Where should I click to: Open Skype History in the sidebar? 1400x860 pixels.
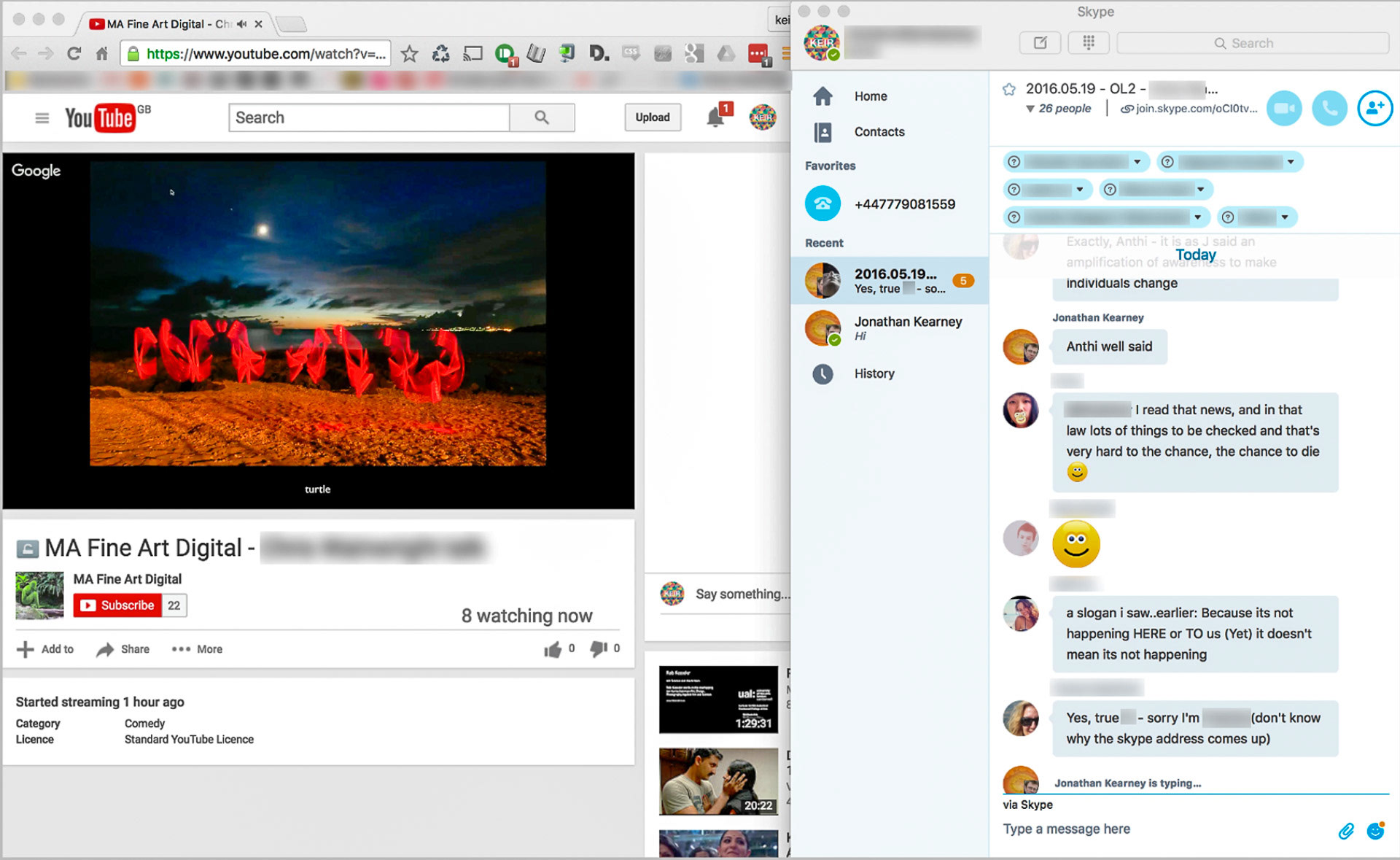click(874, 373)
